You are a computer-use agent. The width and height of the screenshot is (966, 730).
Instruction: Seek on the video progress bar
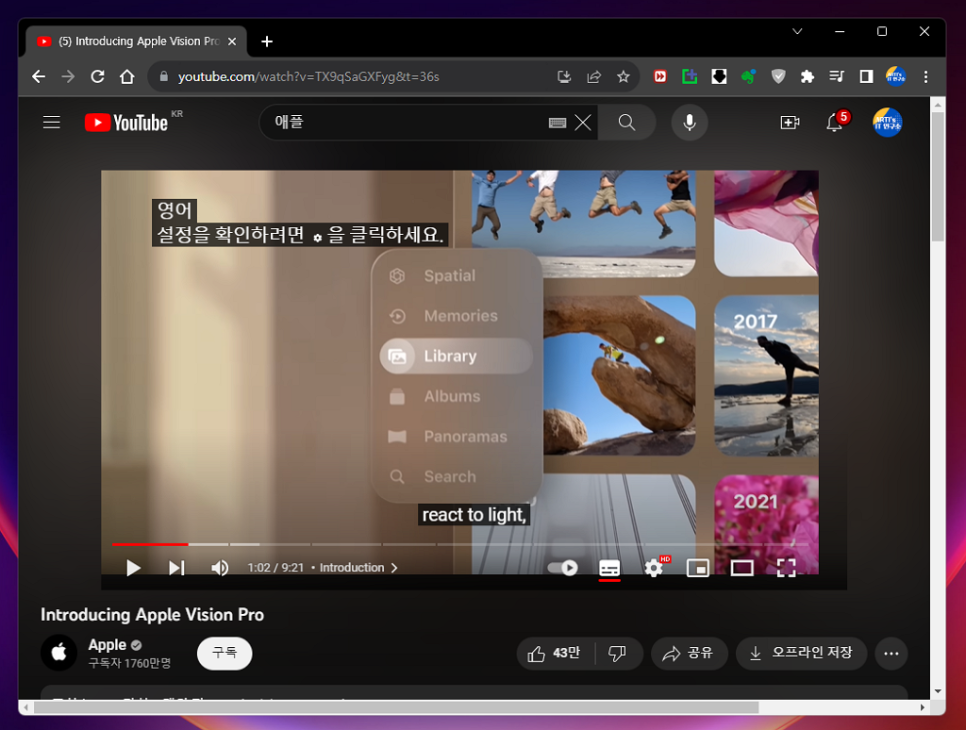click(460, 544)
